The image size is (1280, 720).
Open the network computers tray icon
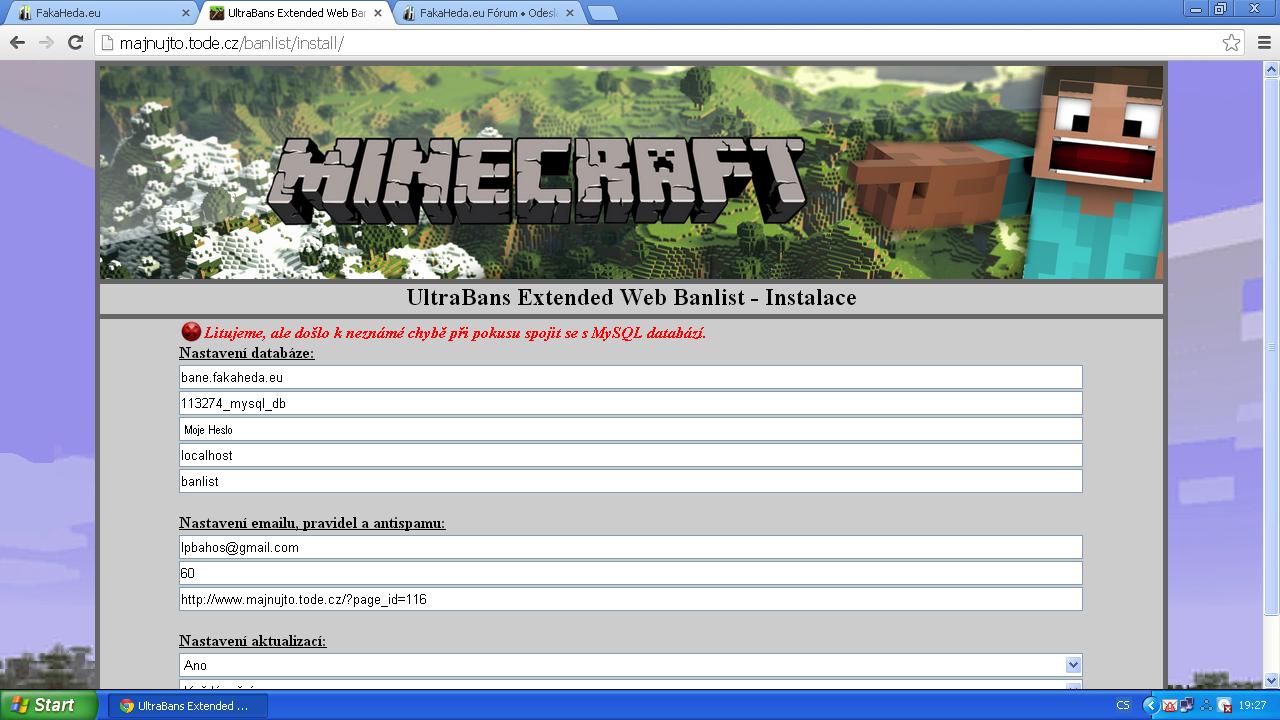click(1186, 705)
